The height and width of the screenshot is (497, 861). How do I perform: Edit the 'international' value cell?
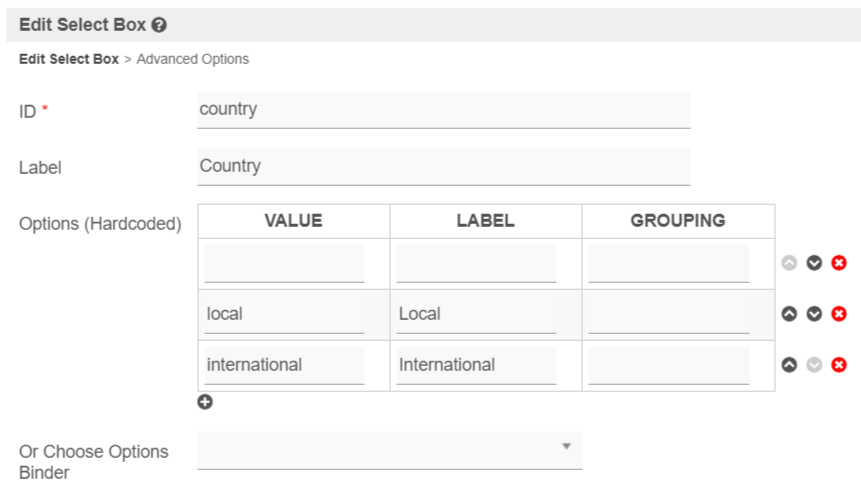[x=284, y=365]
